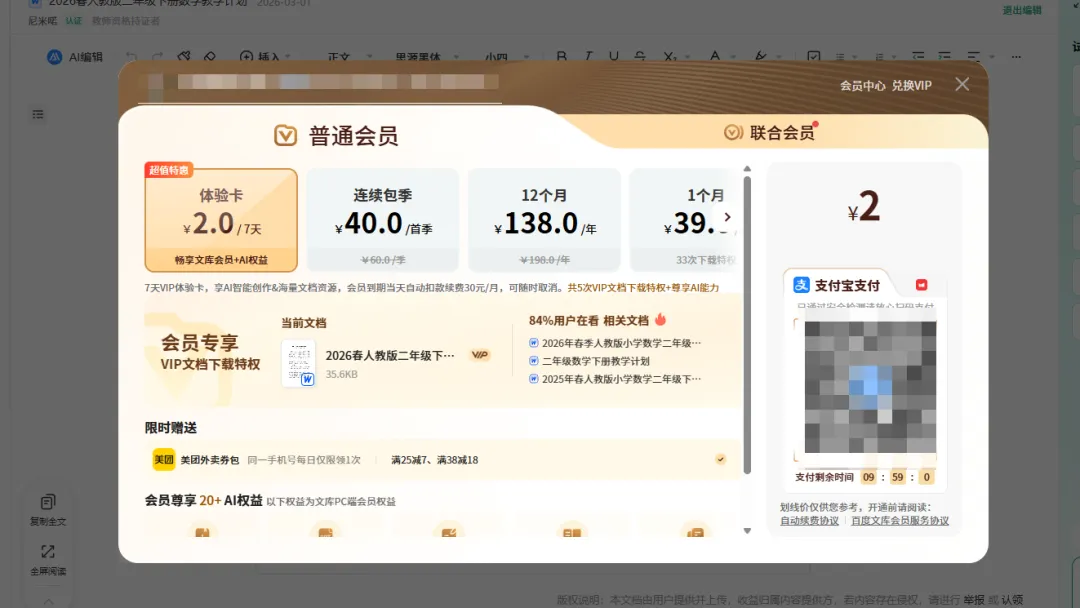1080x608 pixels.
Task: Toggle underline U in editor toolbar
Action: point(613,56)
